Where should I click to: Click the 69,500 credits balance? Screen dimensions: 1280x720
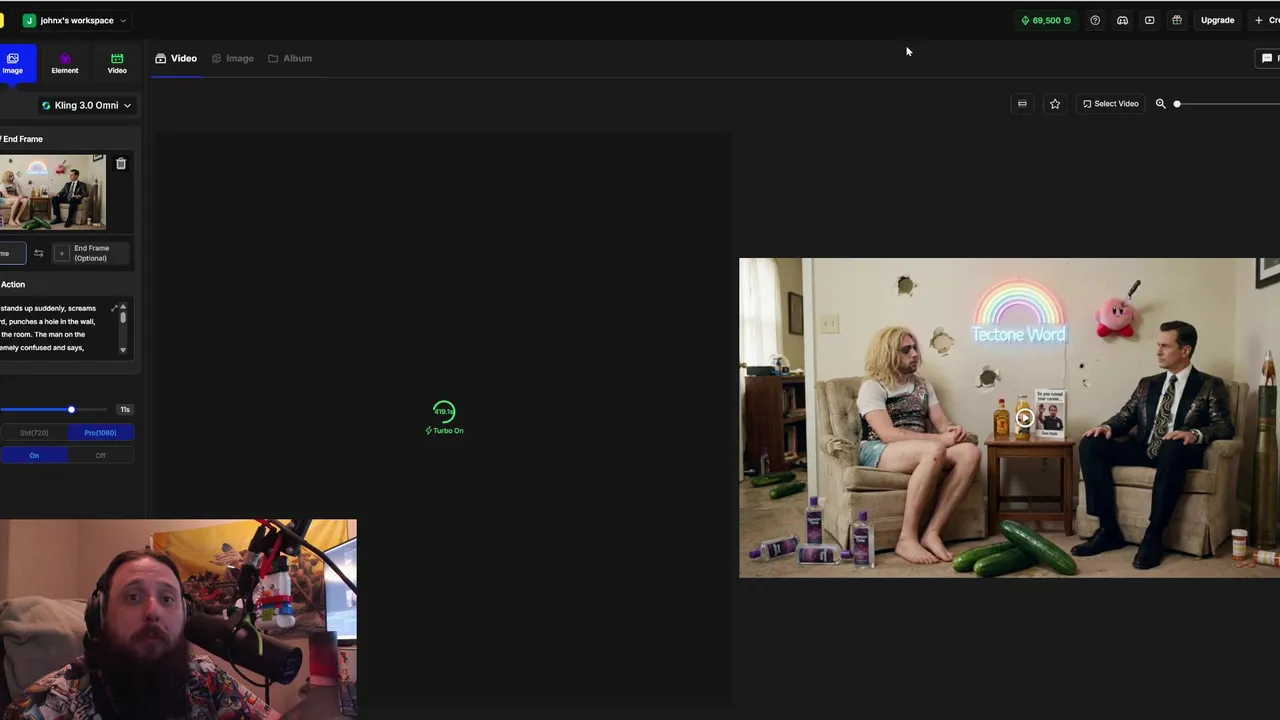pyautogui.click(x=1046, y=20)
